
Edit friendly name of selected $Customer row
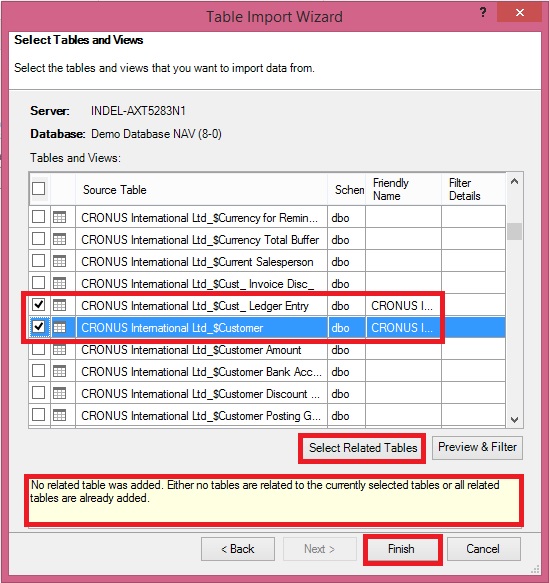point(403,327)
